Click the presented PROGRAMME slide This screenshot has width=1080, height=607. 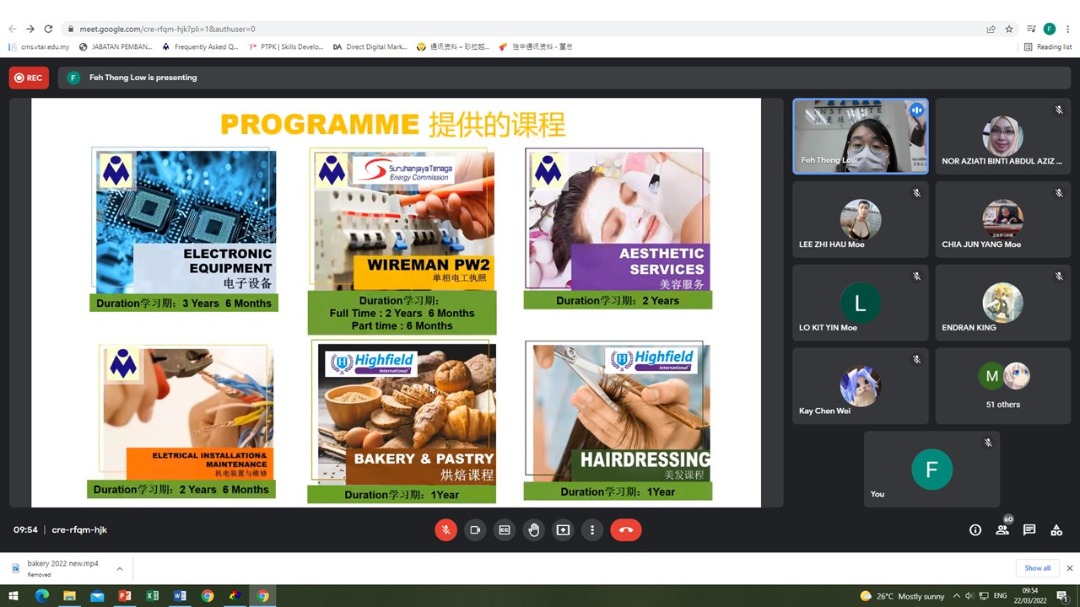[396, 302]
